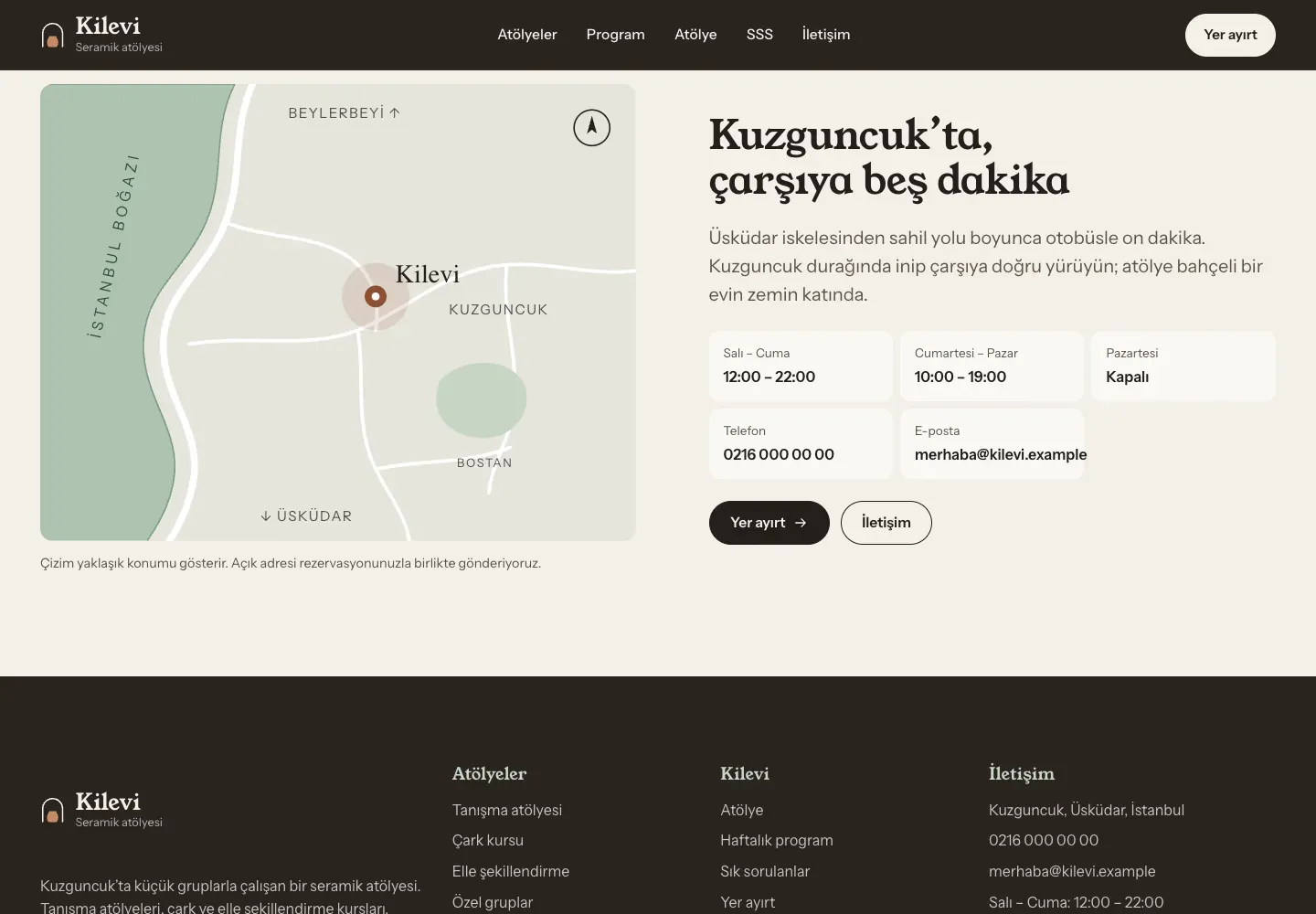Click the İSTANBUL BOĞAZI map label

coord(113,248)
